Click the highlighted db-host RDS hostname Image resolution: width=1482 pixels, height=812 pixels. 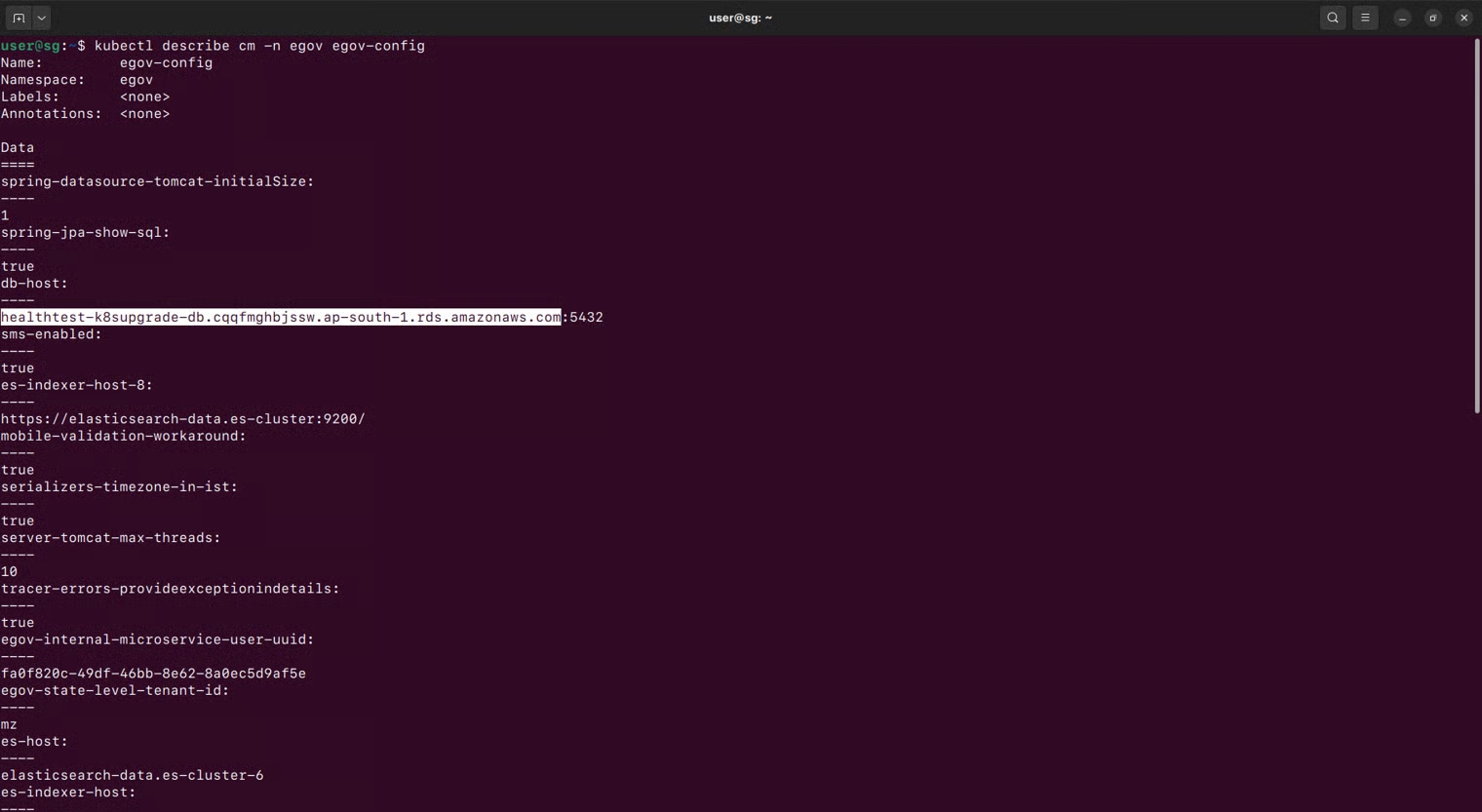tap(281, 317)
